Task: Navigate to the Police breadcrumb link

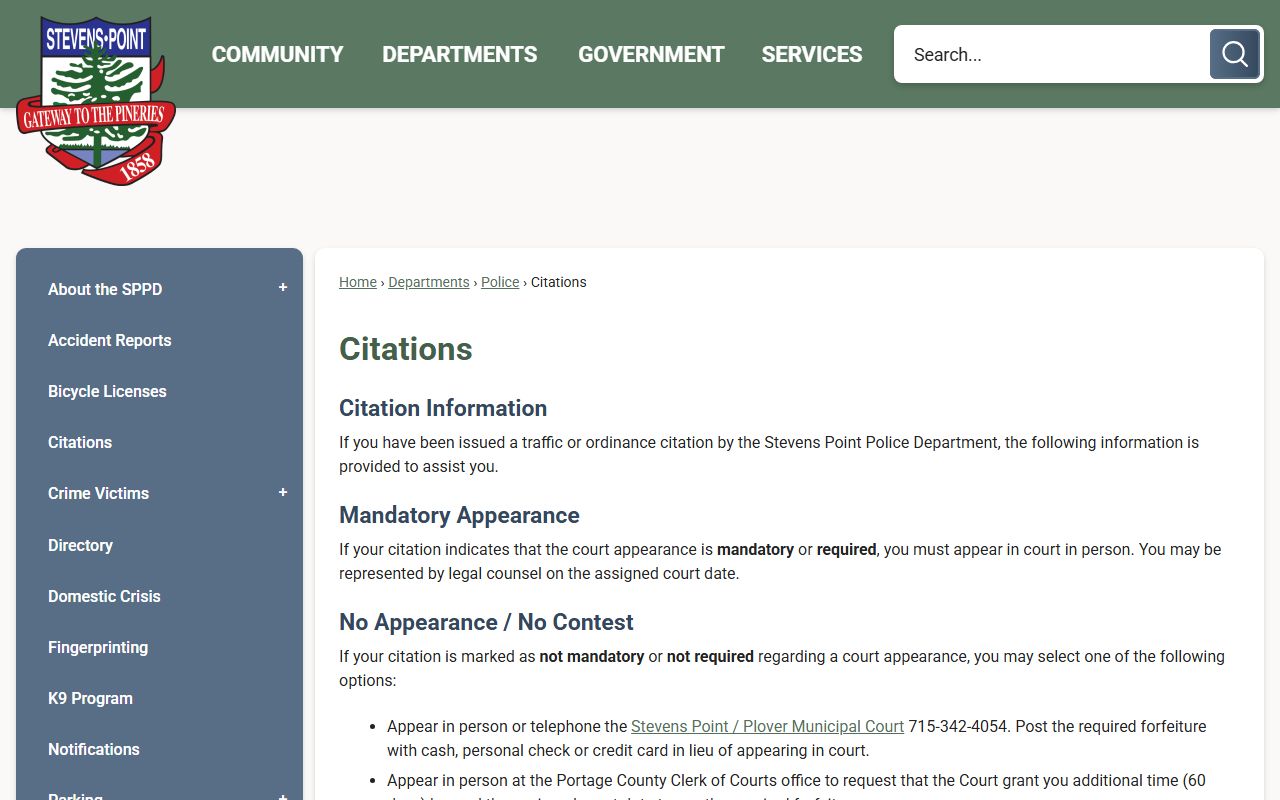Action: point(500,282)
